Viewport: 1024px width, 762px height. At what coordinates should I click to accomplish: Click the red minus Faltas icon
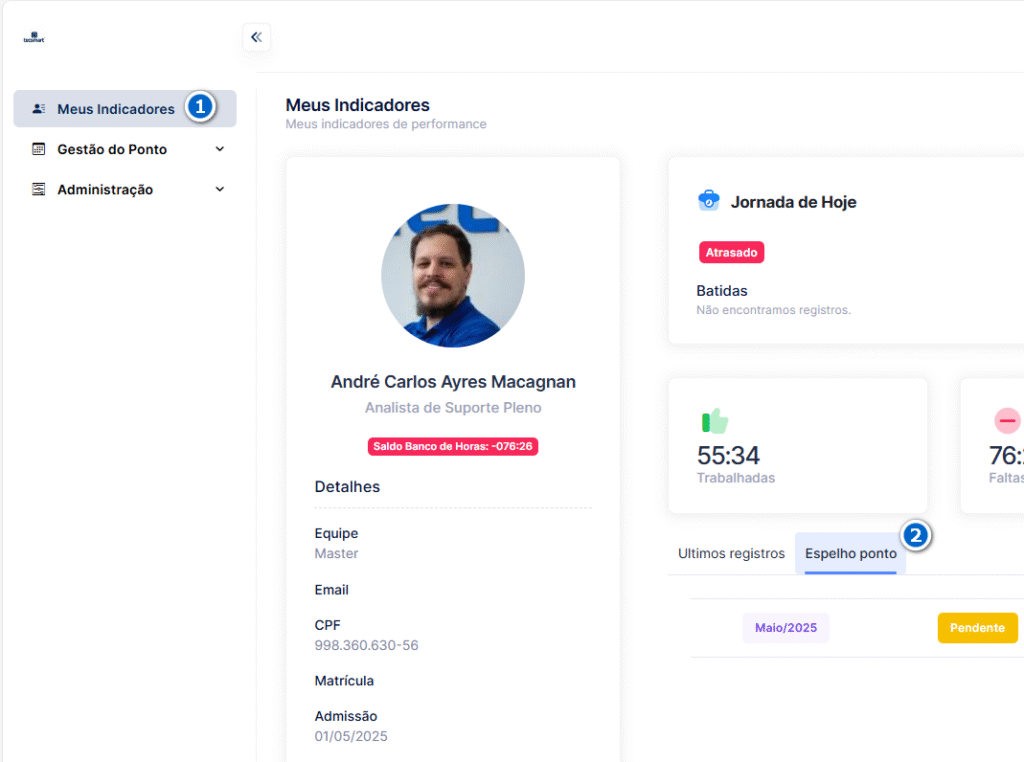1007,421
